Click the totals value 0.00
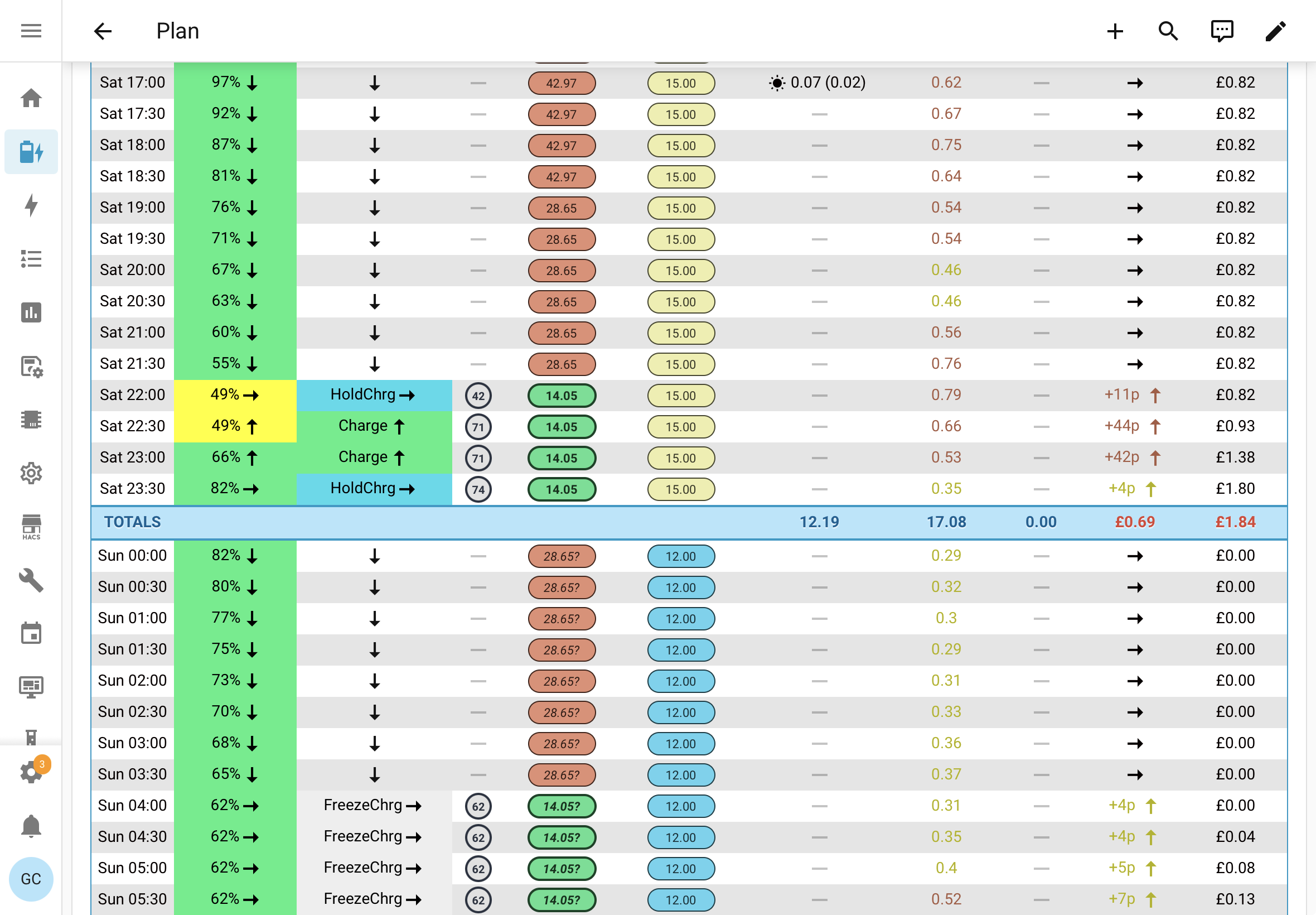Viewport: 1316px width, 915px height. point(1041,522)
